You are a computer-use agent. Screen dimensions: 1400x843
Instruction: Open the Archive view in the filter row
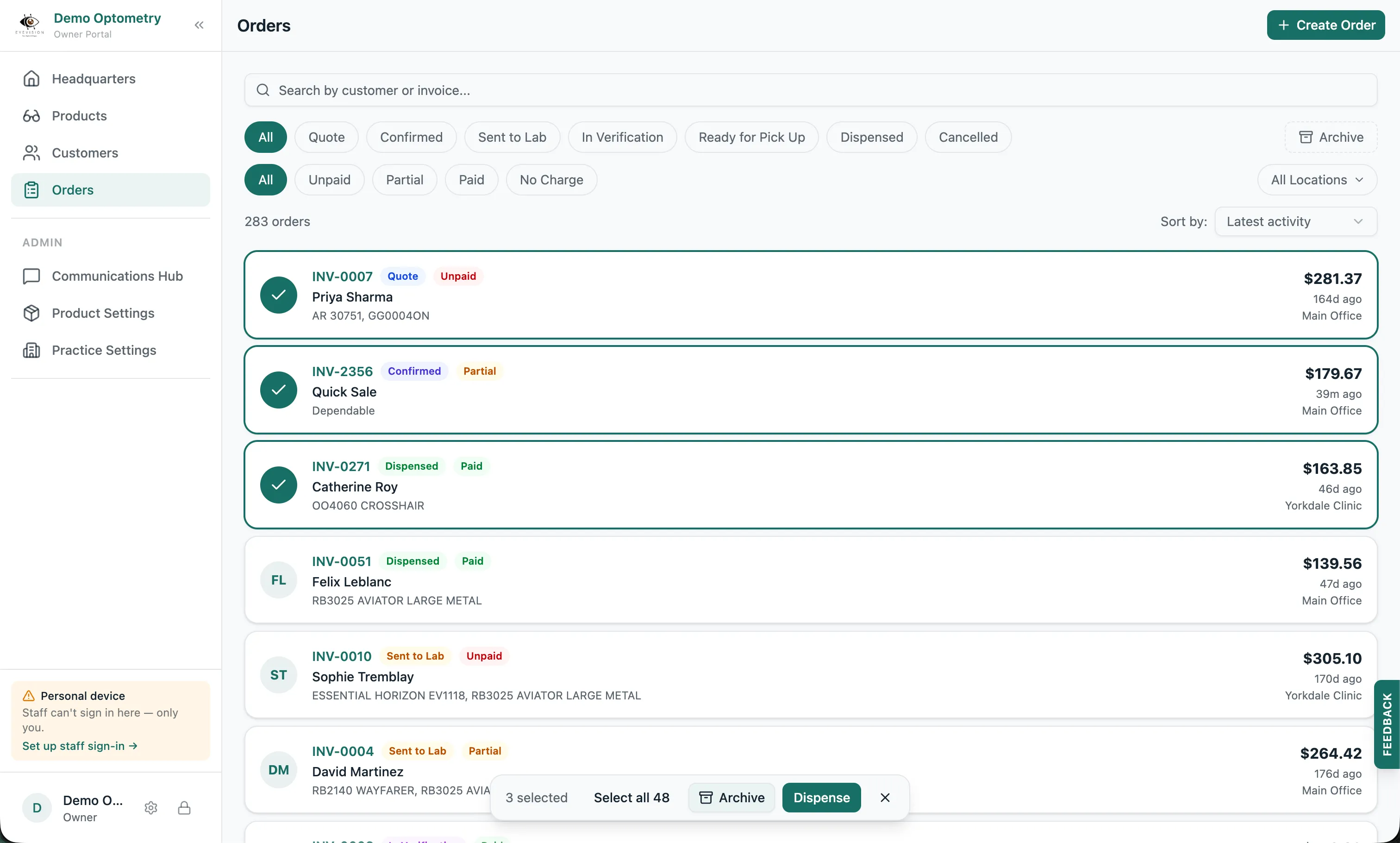click(x=1331, y=137)
